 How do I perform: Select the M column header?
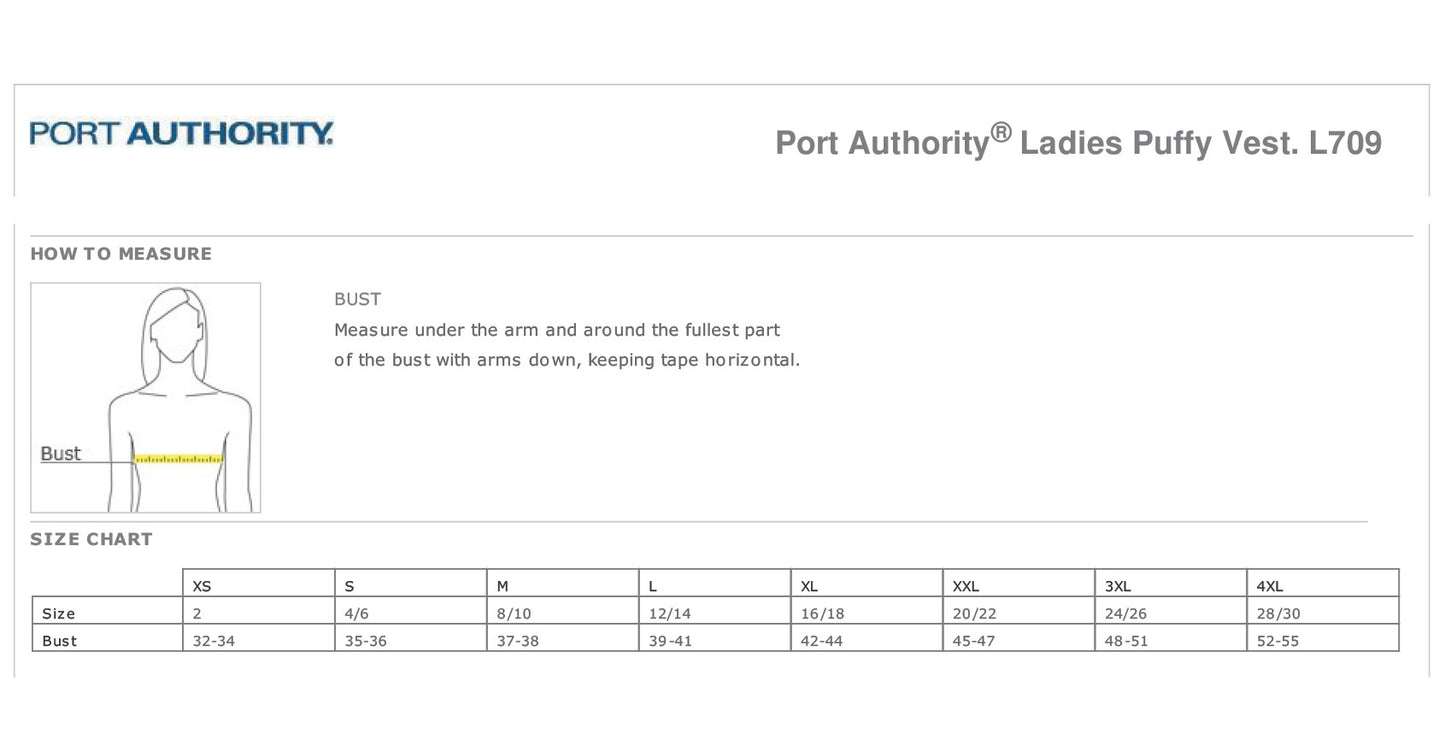click(503, 587)
